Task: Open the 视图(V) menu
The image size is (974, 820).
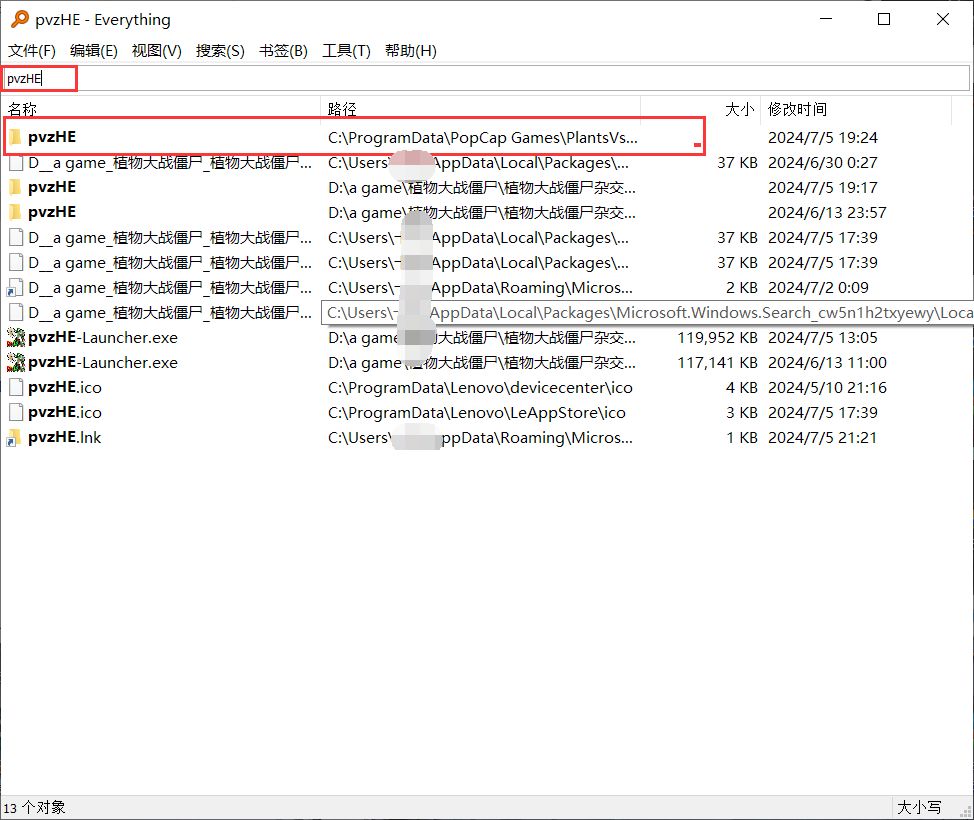Action: click(x=157, y=51)
